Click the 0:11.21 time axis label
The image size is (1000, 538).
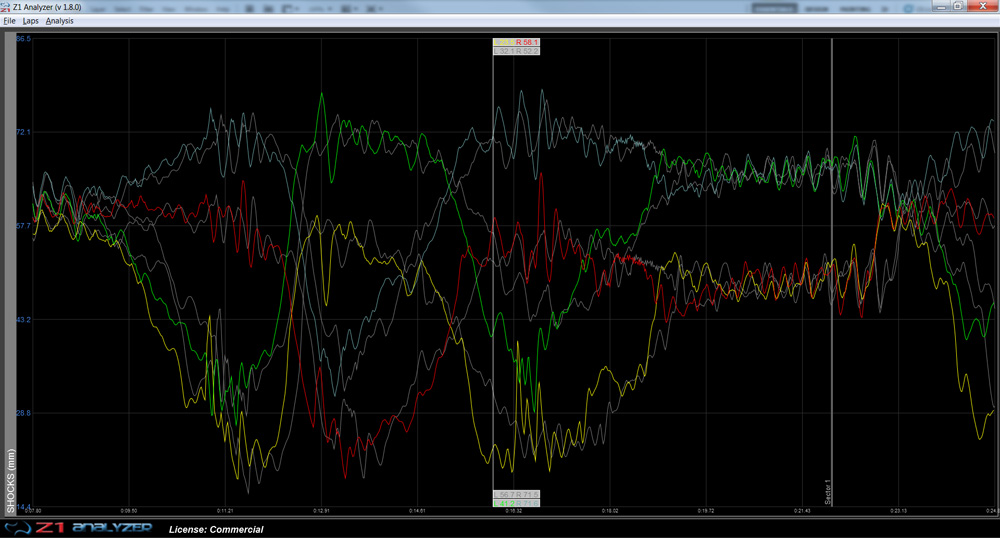225,511
